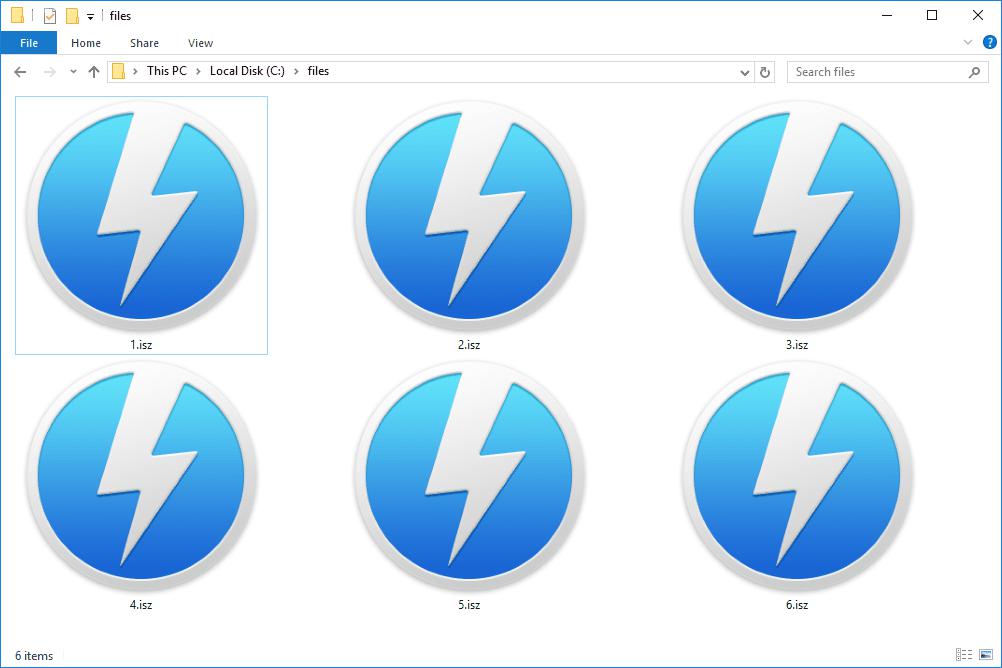Close the files window

pyautogui.click(x=977, y=15)
